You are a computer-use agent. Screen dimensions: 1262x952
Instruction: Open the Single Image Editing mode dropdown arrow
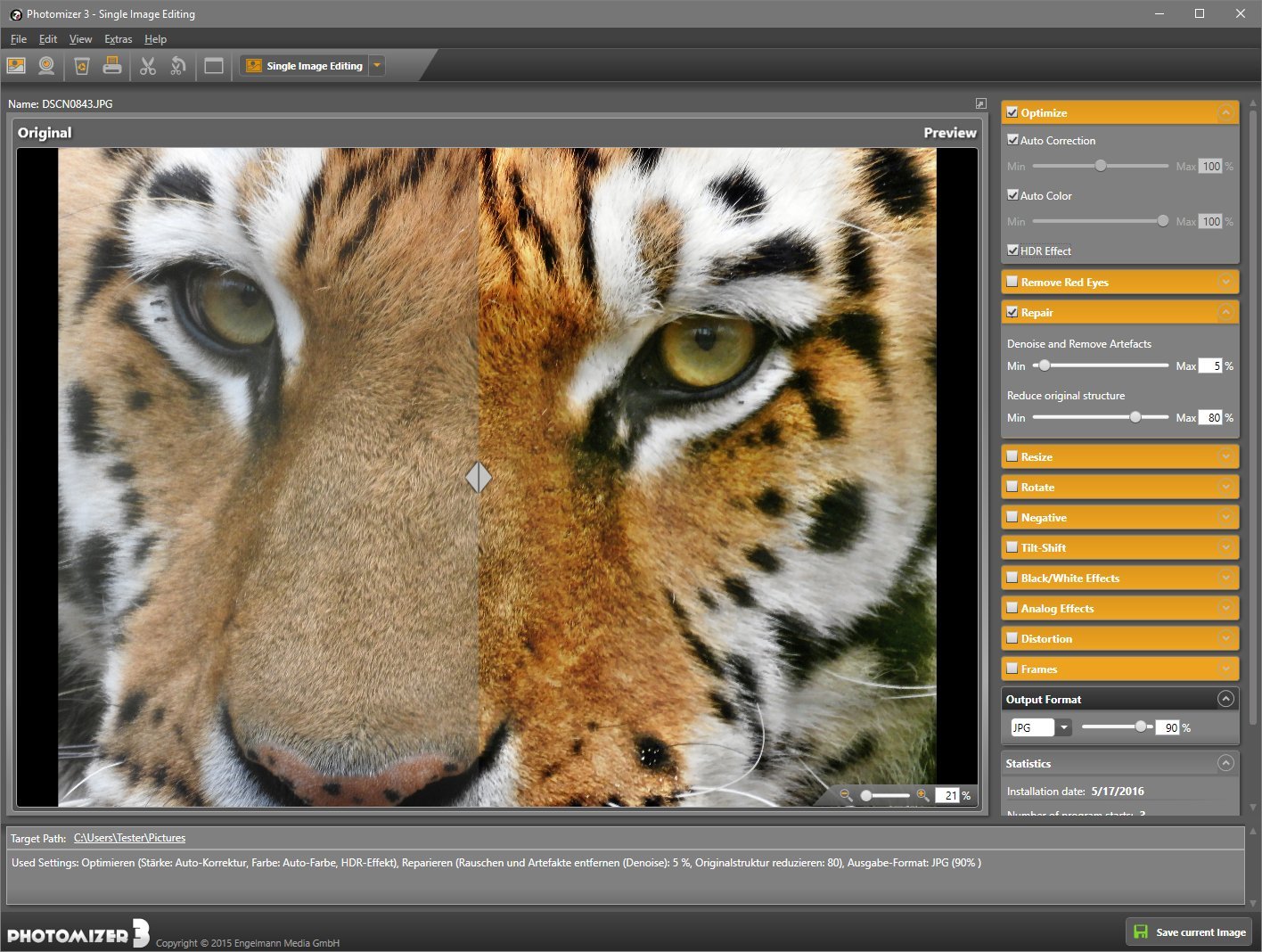[x=377, y=66]
